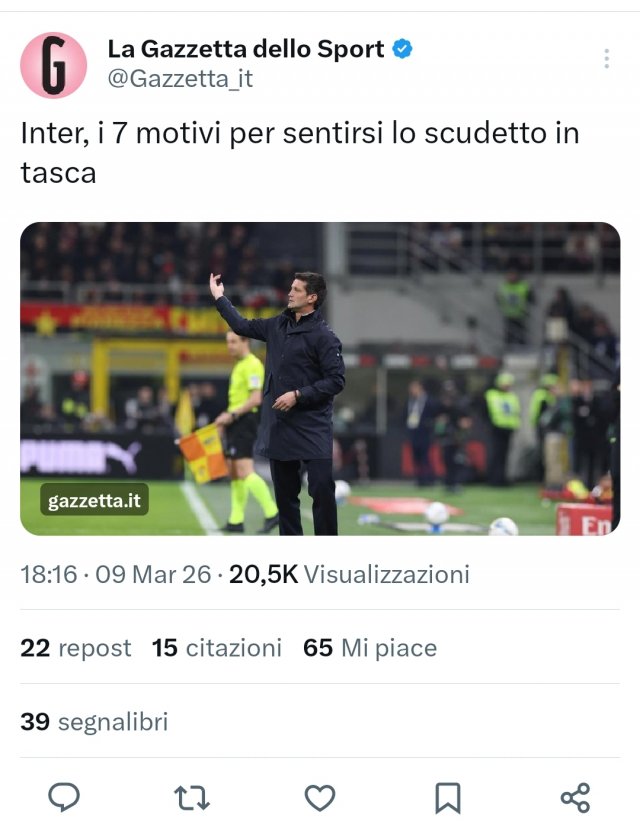Click the blue verified badge
This screenshot has width=640, height=834.
[x=402, y=48]
